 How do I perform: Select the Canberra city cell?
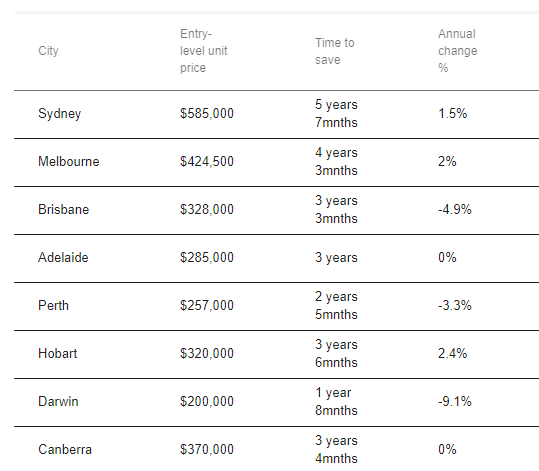click(65, 449)
